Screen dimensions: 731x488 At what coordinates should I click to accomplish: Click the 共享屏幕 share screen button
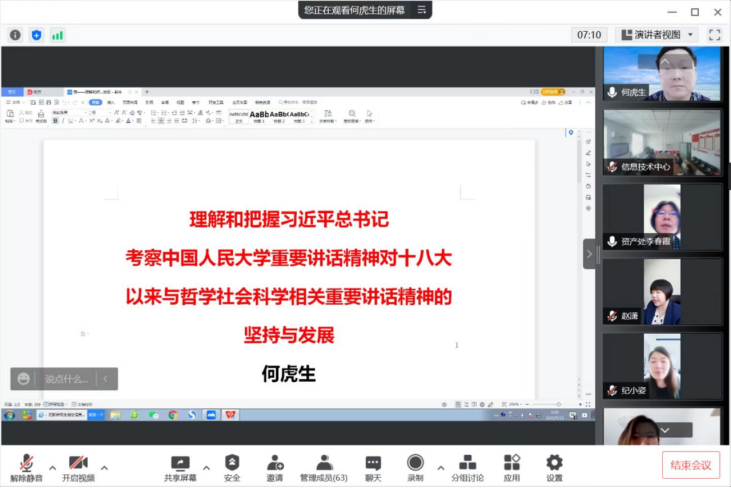180,467
